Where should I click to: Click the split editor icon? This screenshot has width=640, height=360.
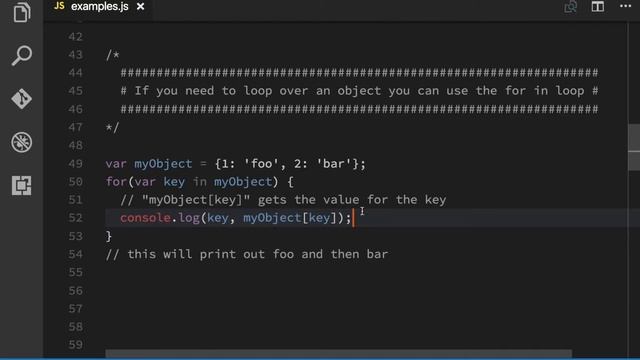[x=598, y=7]
